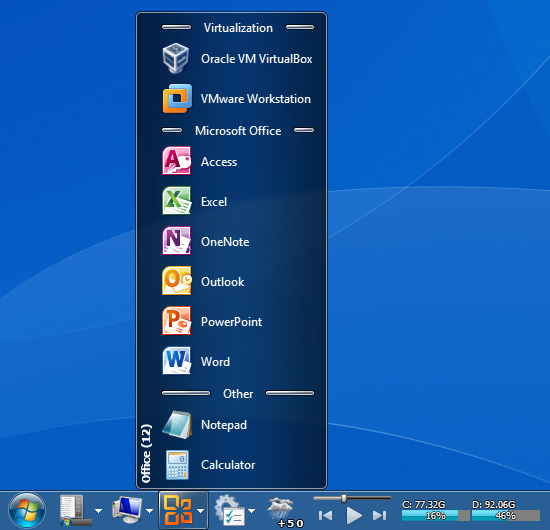Open dropdown arrow next to gear checklist icon
This screenshot has width=550, height=530.
[x=251, y=511]
